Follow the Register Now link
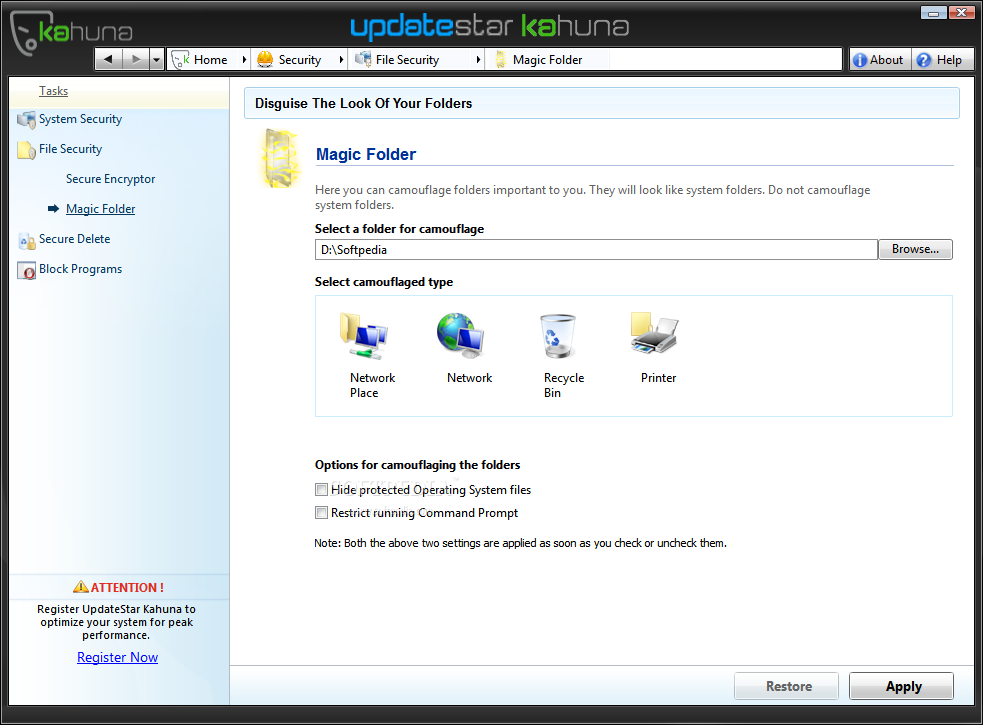 pos(117,657)
